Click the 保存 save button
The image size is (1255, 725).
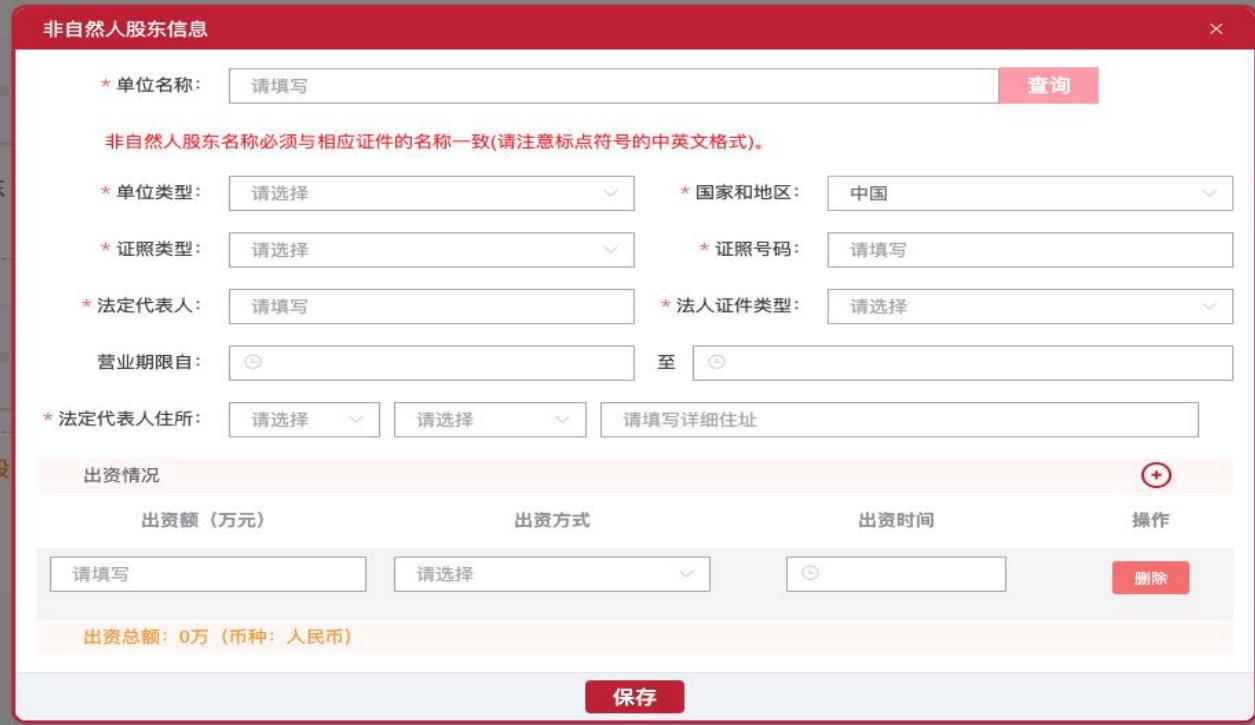[x=634, y=698]
